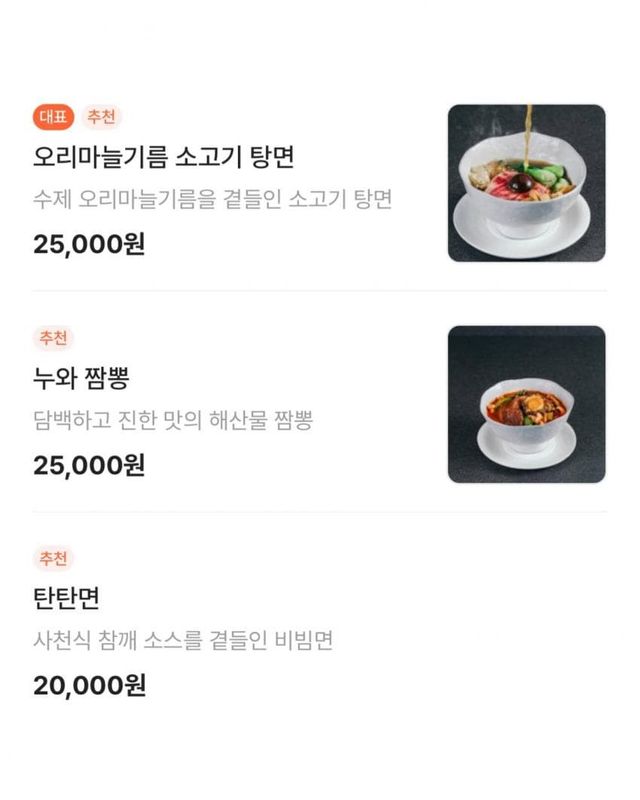Click the divider line below the first menu item

pyautogui.click(x=319, y=291)
